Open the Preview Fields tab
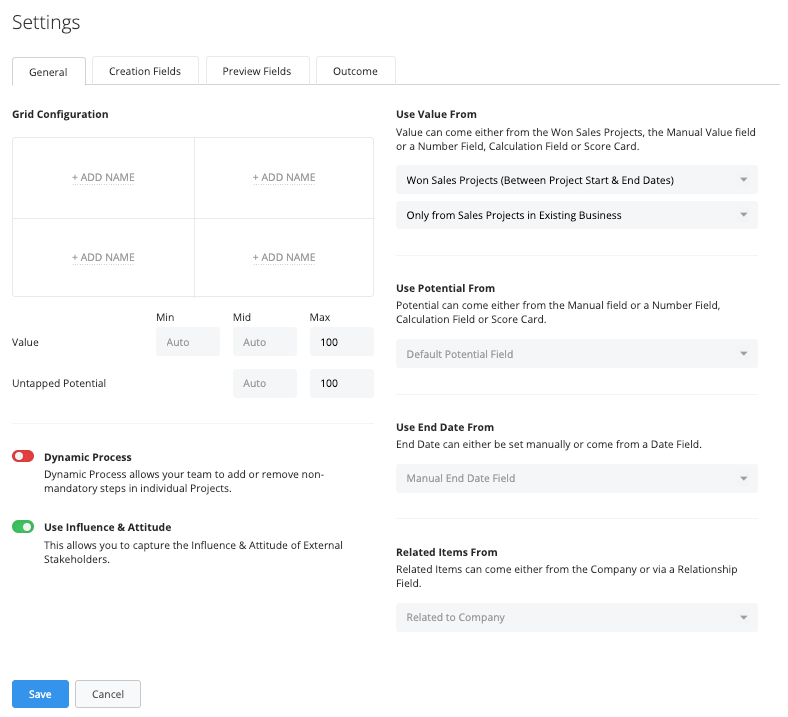 (x=256, y=71)
